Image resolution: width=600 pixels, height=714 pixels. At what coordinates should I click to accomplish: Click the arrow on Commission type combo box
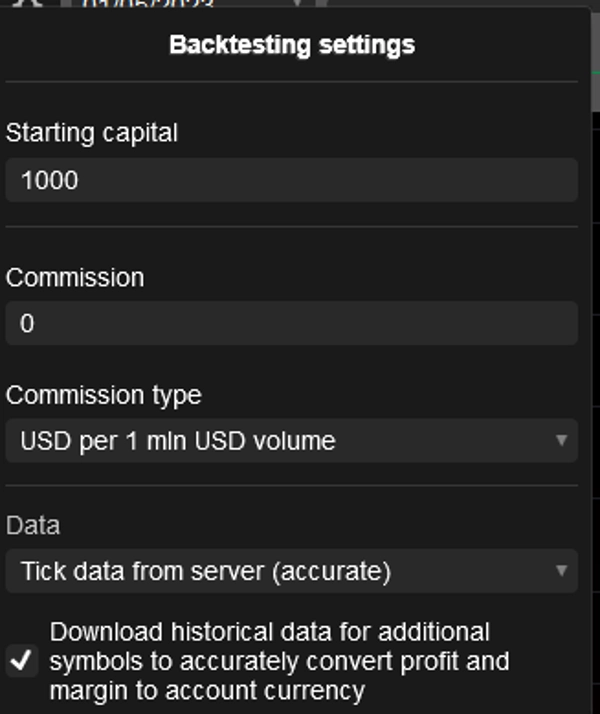click(561, 440)
